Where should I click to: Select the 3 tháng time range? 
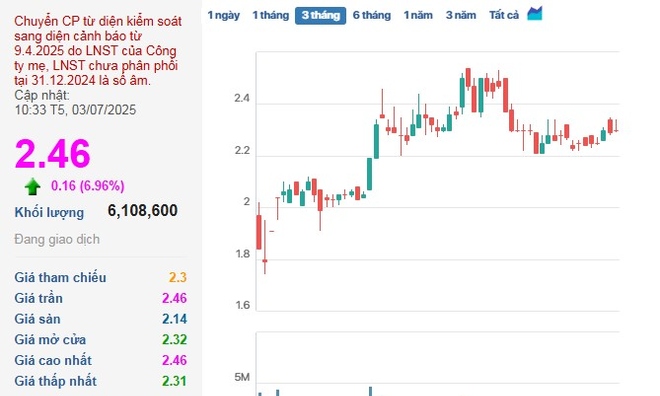pyautogui.click(x=320, y=16)
